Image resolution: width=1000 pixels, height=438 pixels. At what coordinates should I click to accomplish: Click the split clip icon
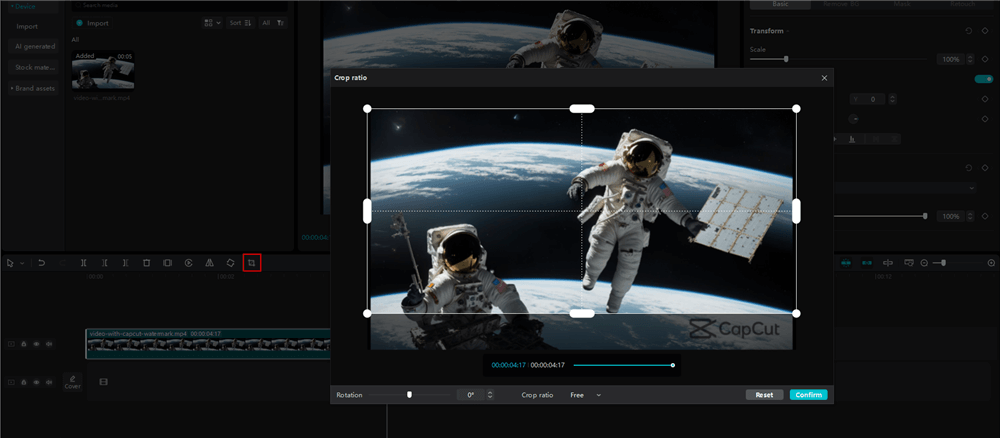(x=84, y=263)
